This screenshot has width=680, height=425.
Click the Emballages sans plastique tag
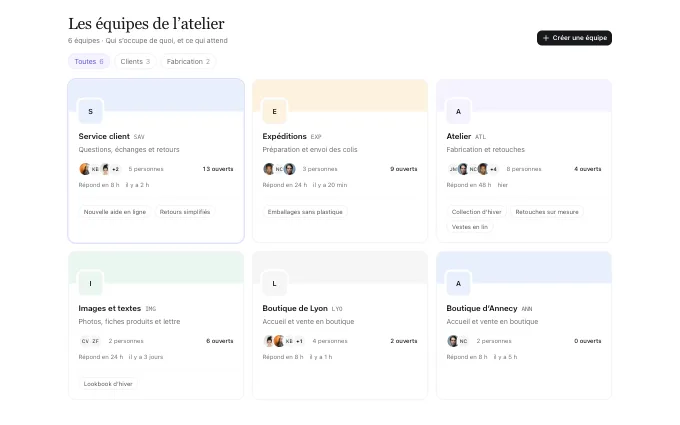[x=305, y=212]
